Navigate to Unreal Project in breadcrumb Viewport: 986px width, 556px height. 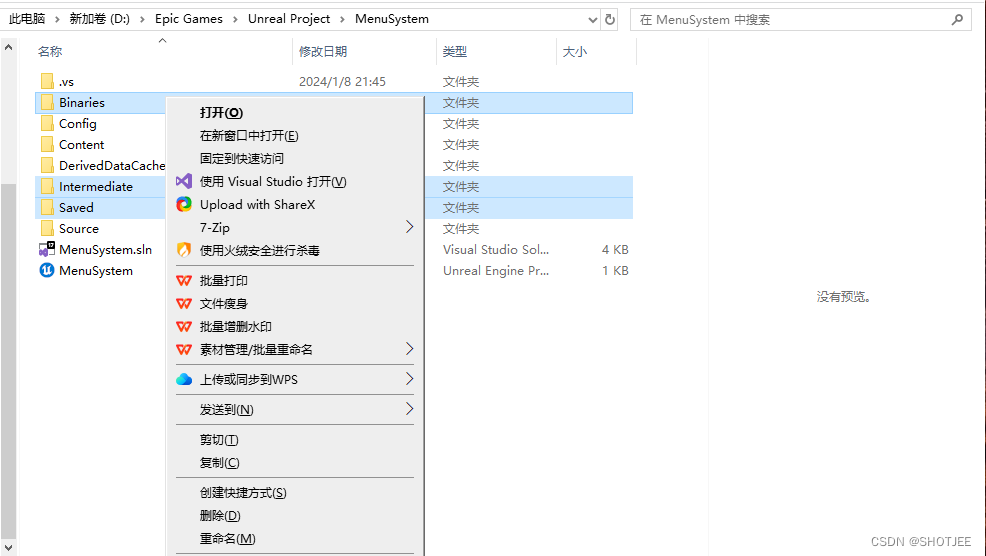(289, 19)
